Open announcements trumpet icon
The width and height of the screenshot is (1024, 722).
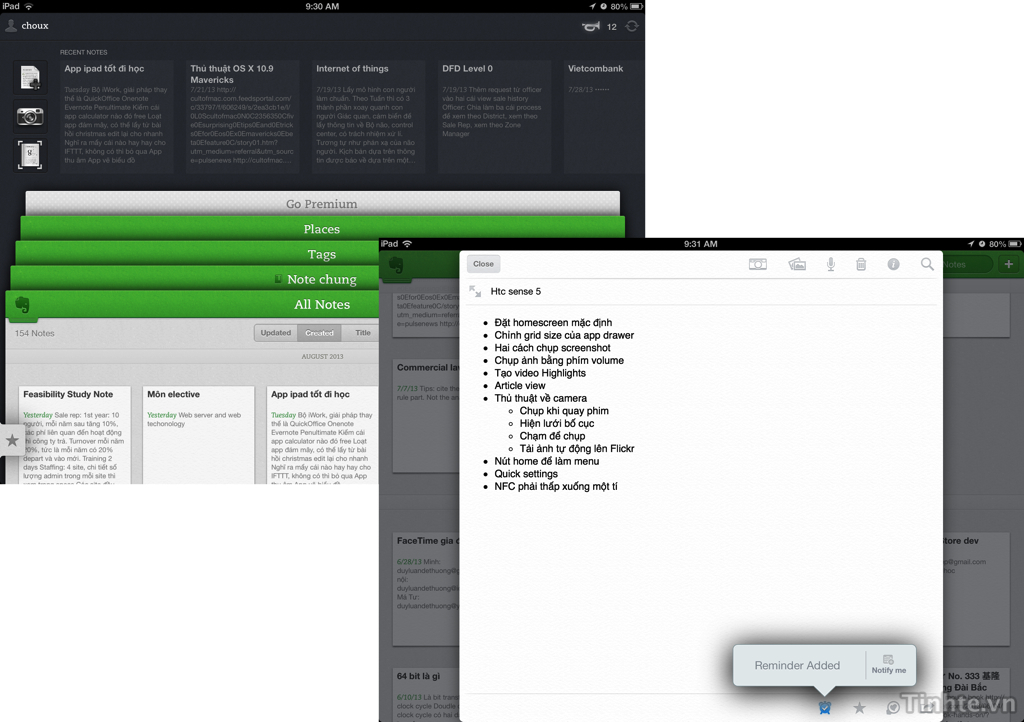(x=591, y=26)
